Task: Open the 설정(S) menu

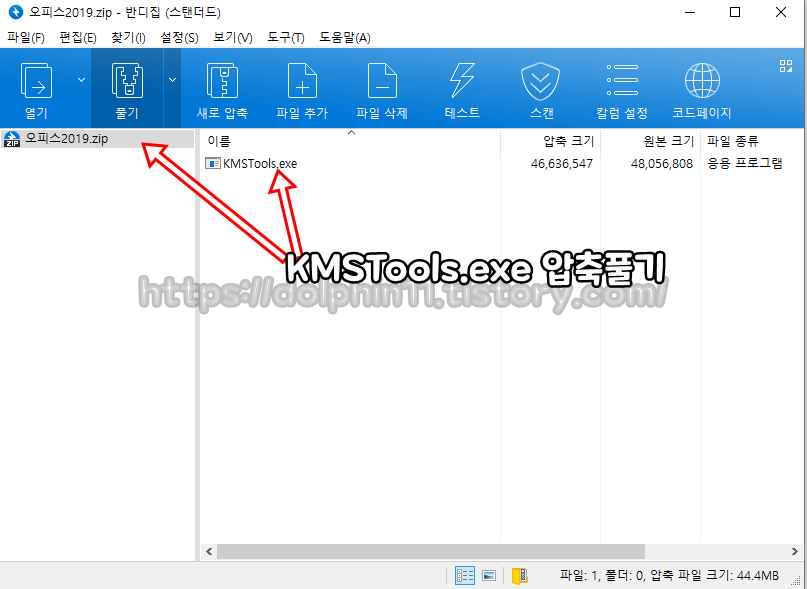Action: [x=179, y=38]
